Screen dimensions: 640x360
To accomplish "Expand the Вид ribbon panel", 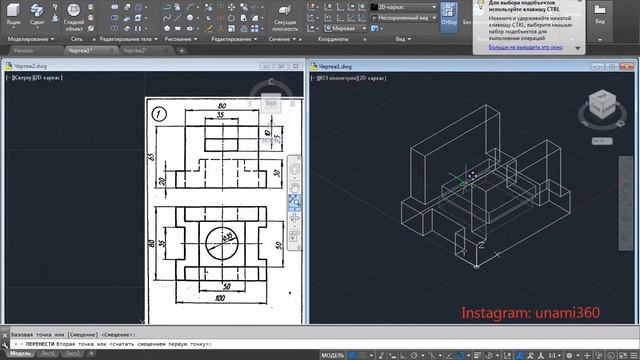I will (x=403, y=39).
